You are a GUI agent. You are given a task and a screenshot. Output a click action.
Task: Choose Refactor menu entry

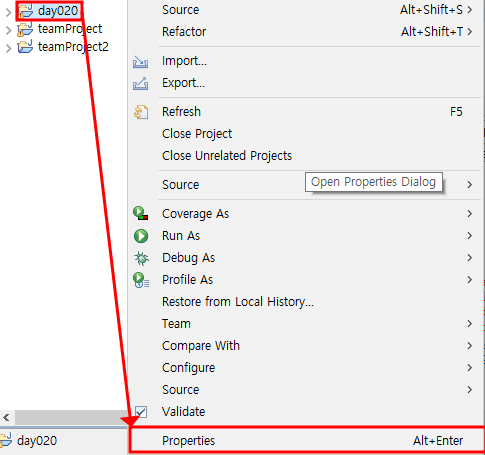tap(306, 32)
